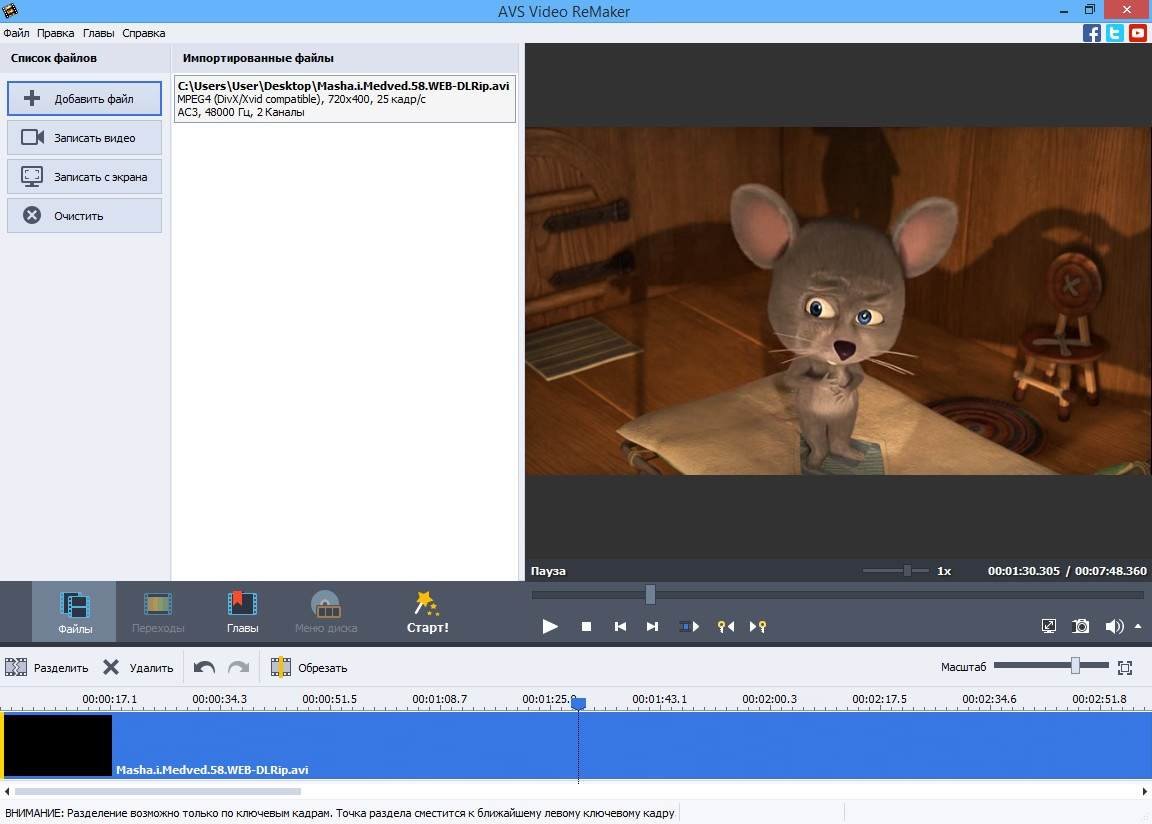The image size is (1152, 824).
Task: Go to the previous keyframe
Action: (x=726, y=626)
